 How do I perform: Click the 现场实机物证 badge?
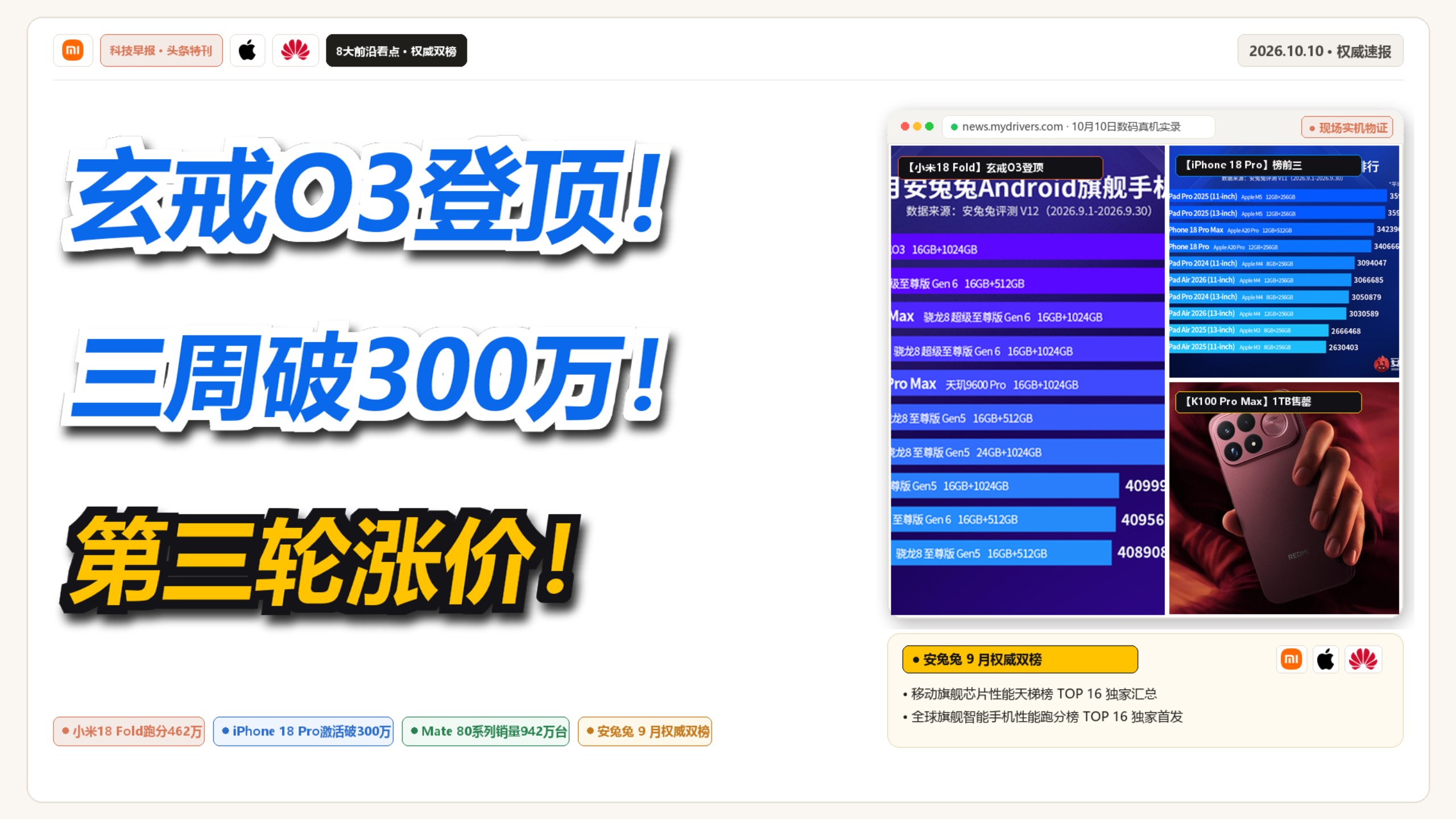pyautogui.click(x=1347, y=127)
